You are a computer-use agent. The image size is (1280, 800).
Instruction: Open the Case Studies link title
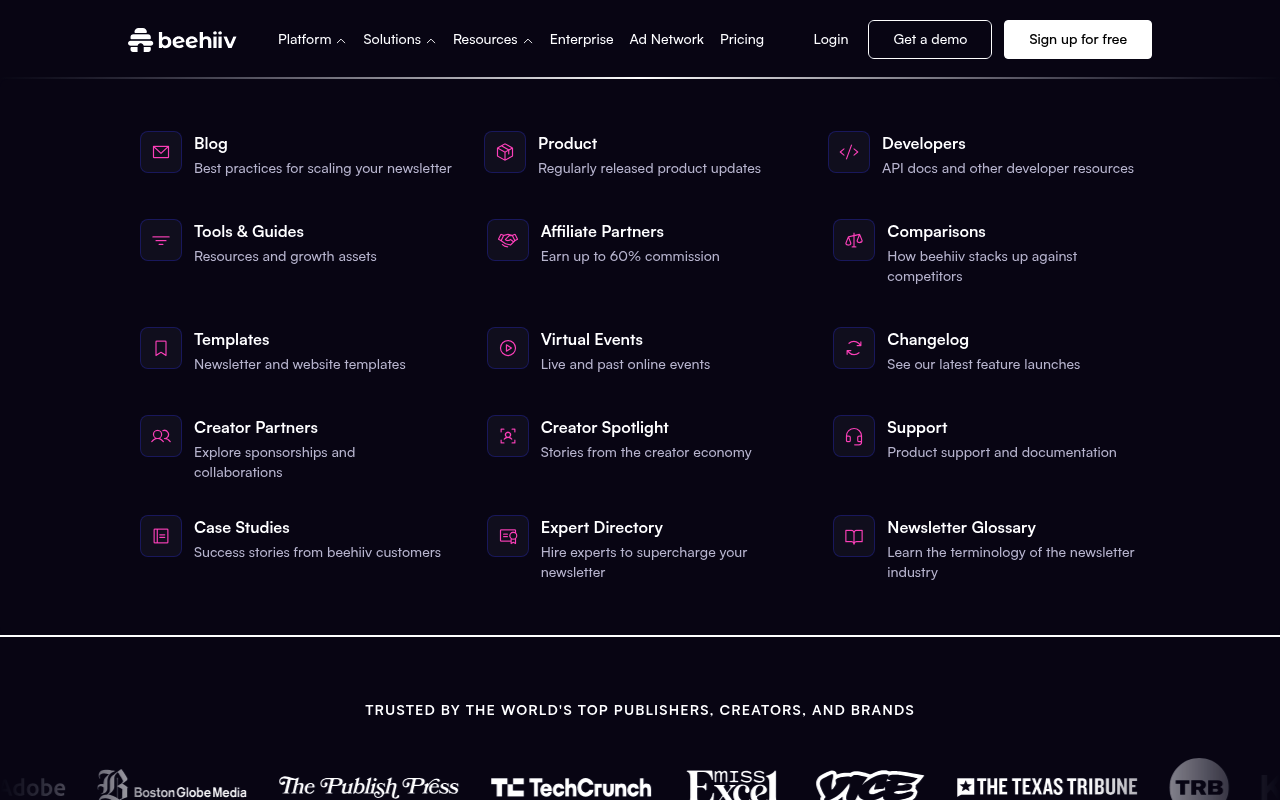pos(242,527)
